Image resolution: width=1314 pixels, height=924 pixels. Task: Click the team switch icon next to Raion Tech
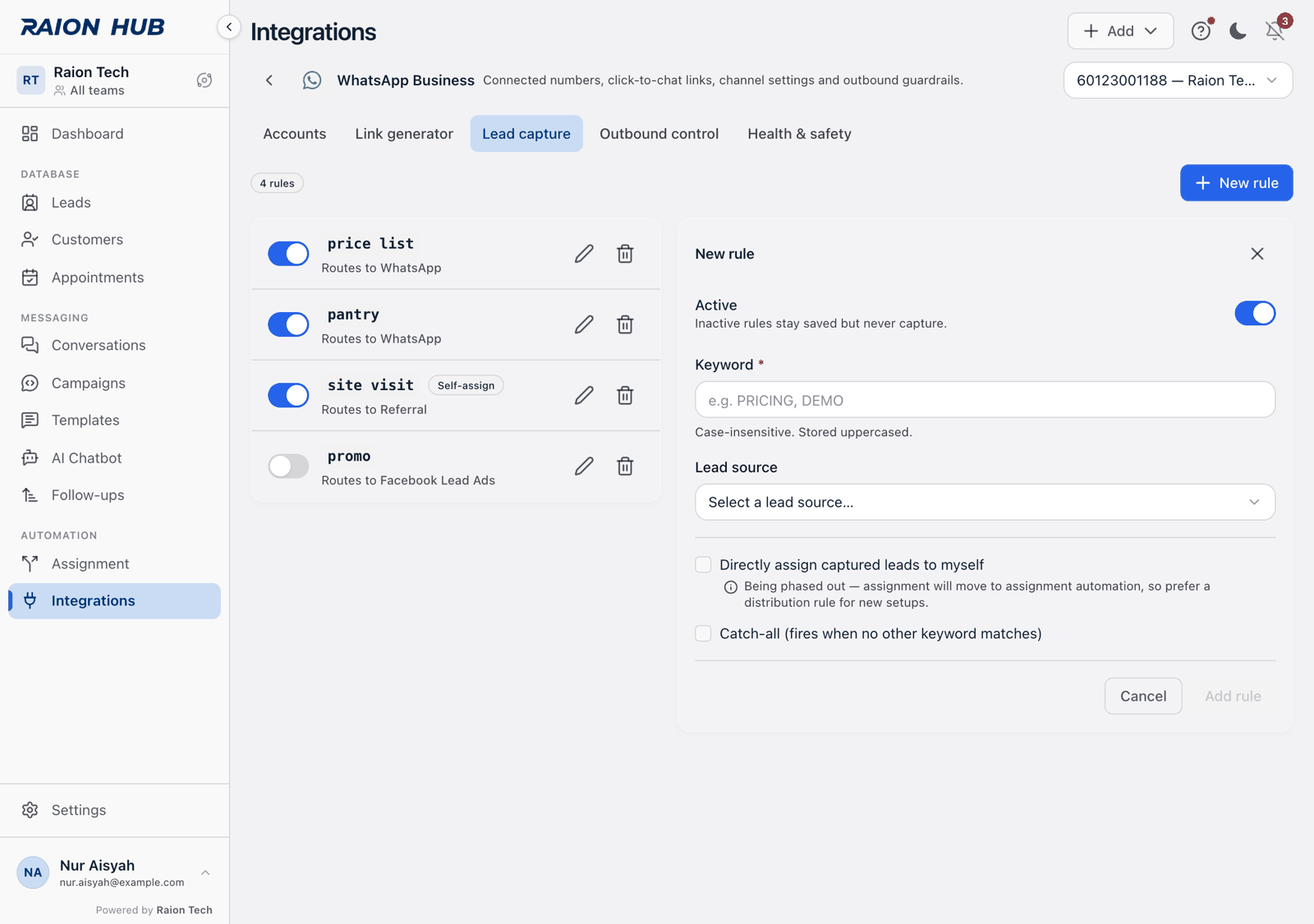tap(204, 80)
